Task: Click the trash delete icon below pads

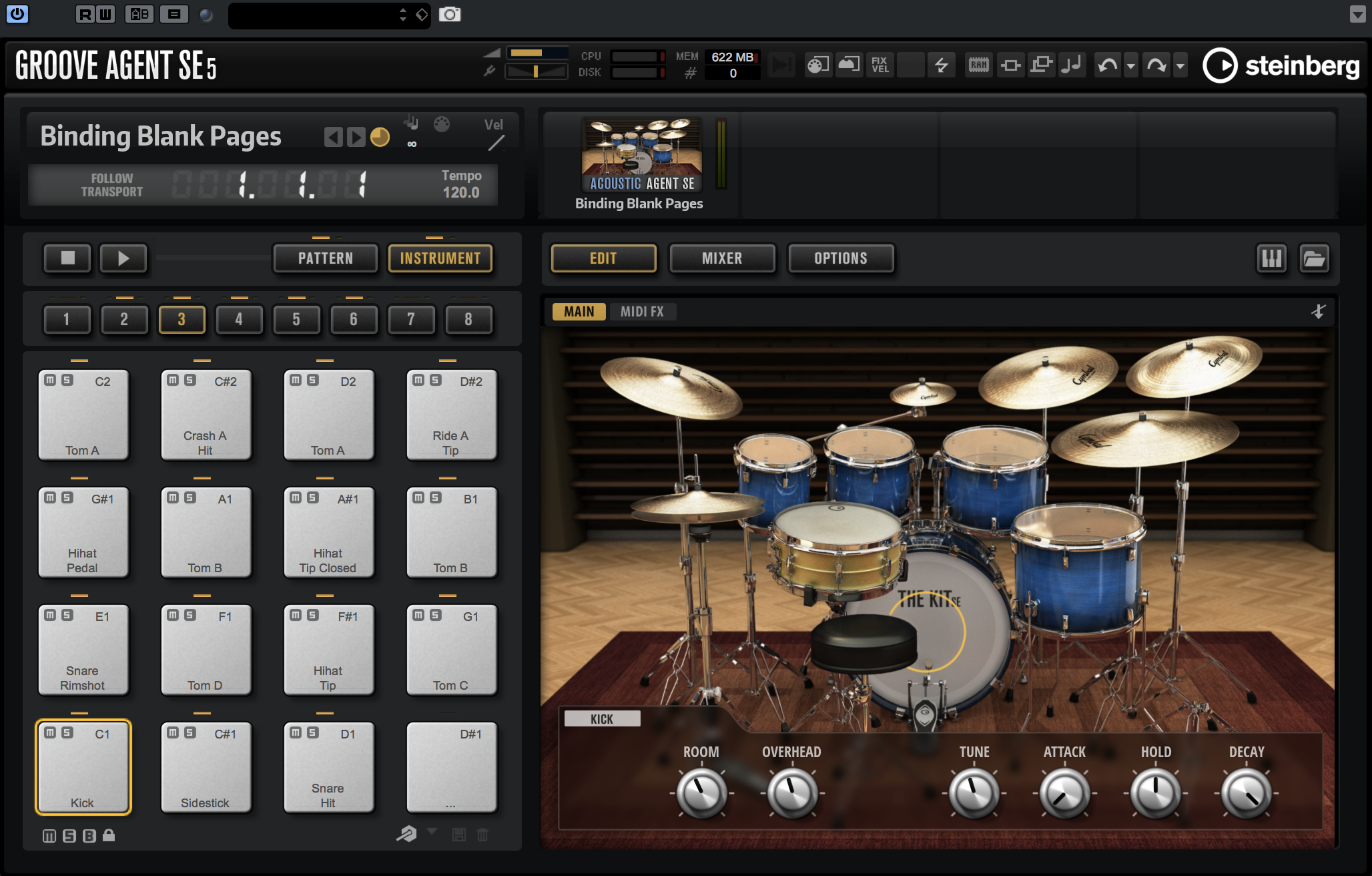Action: coord(482,835)
